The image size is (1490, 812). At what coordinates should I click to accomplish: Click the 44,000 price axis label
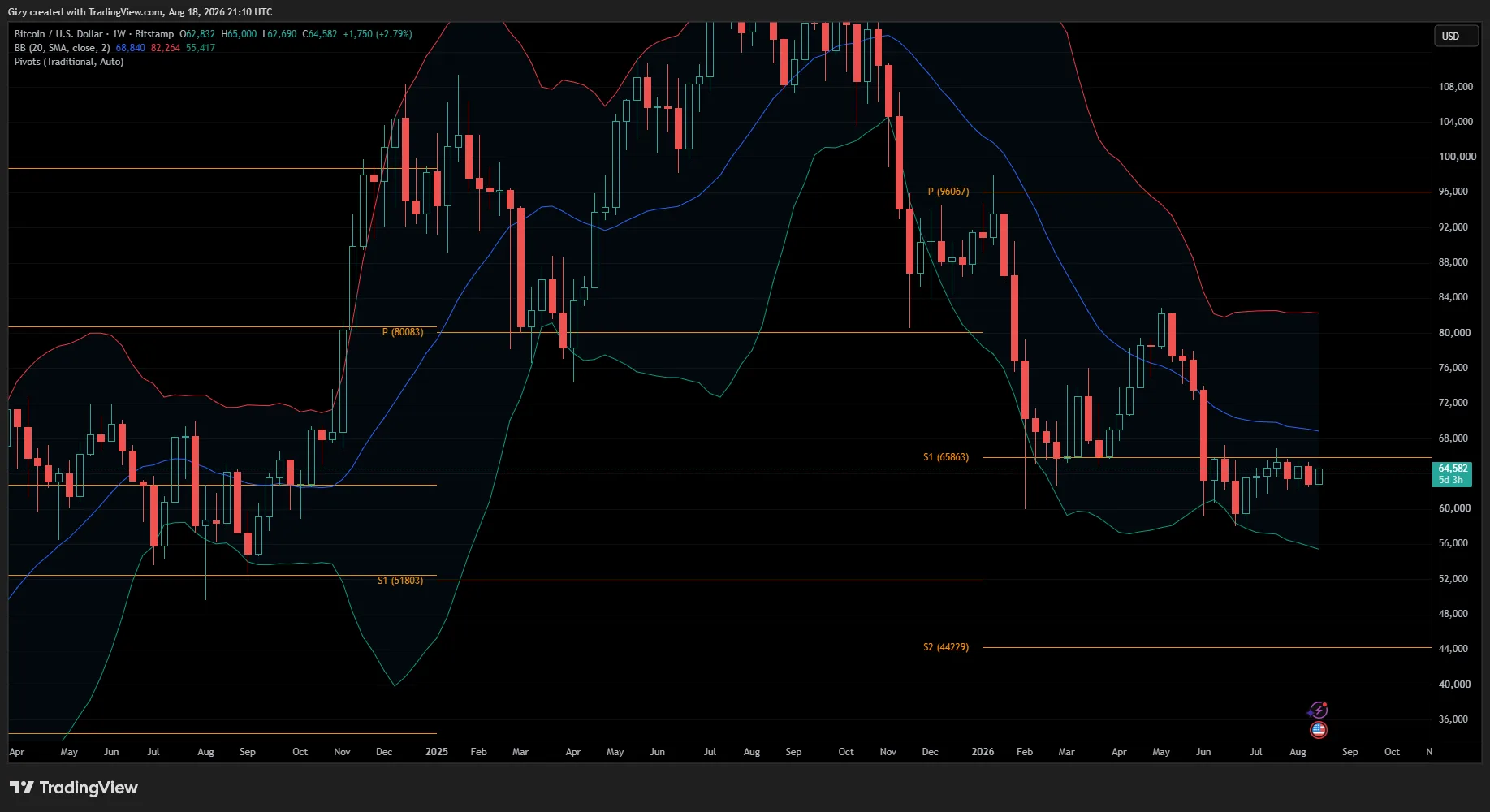(x=1453, y=649)
